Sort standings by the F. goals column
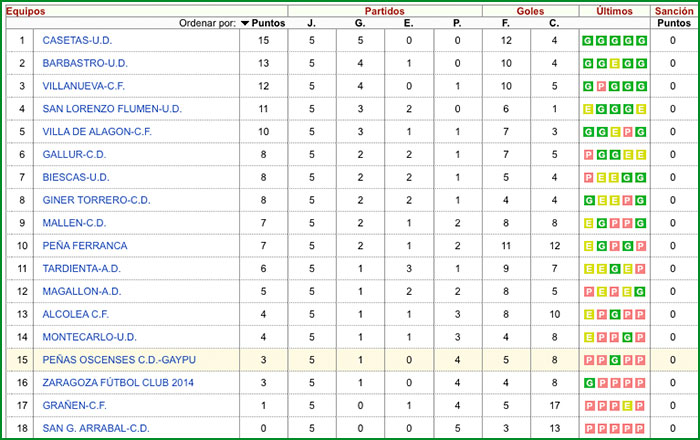Image resolution: width=700 pixels, height=440 pixels. (506, 23)
